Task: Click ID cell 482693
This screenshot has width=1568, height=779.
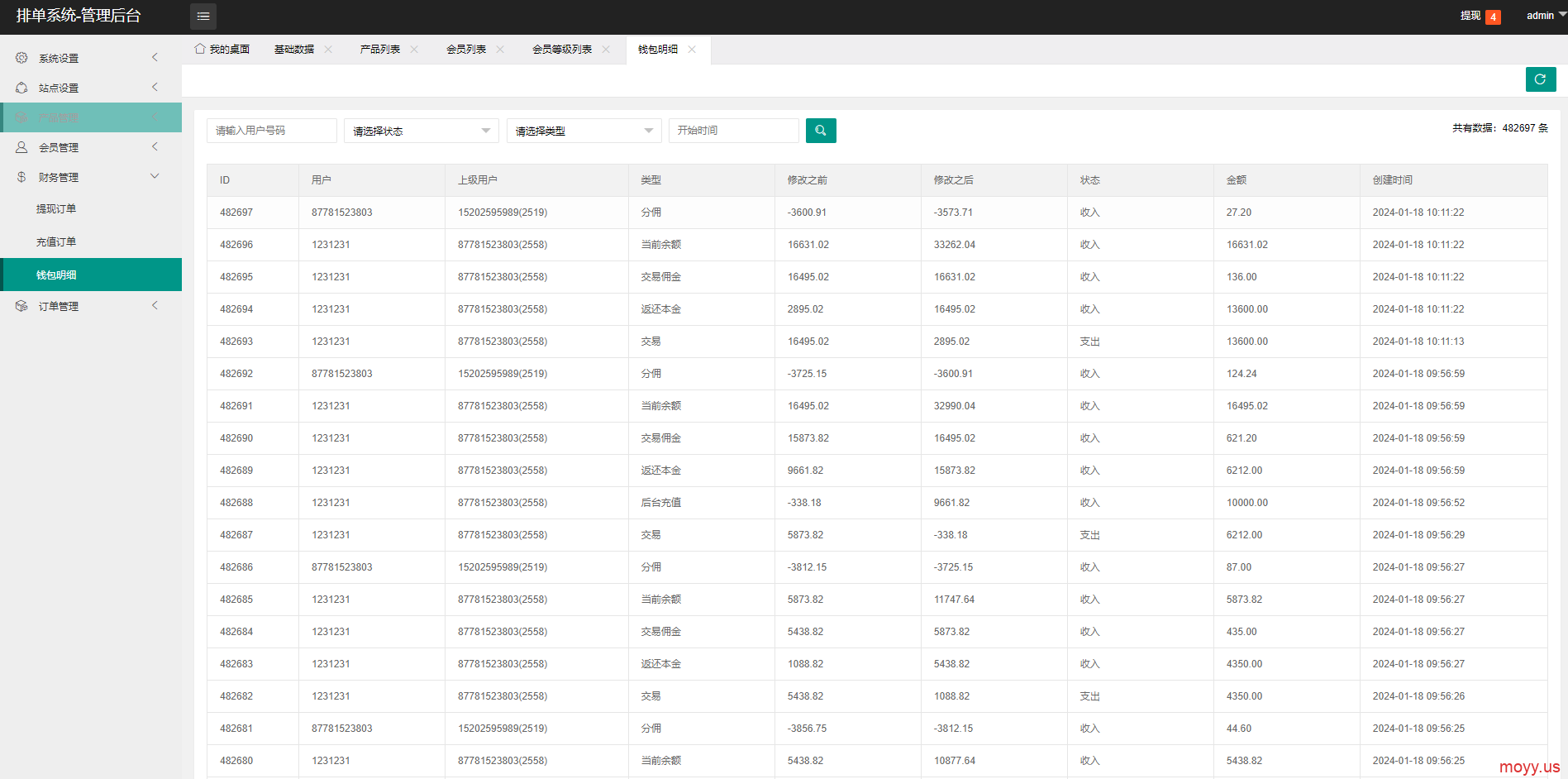Action: click(x=236, y=342)
